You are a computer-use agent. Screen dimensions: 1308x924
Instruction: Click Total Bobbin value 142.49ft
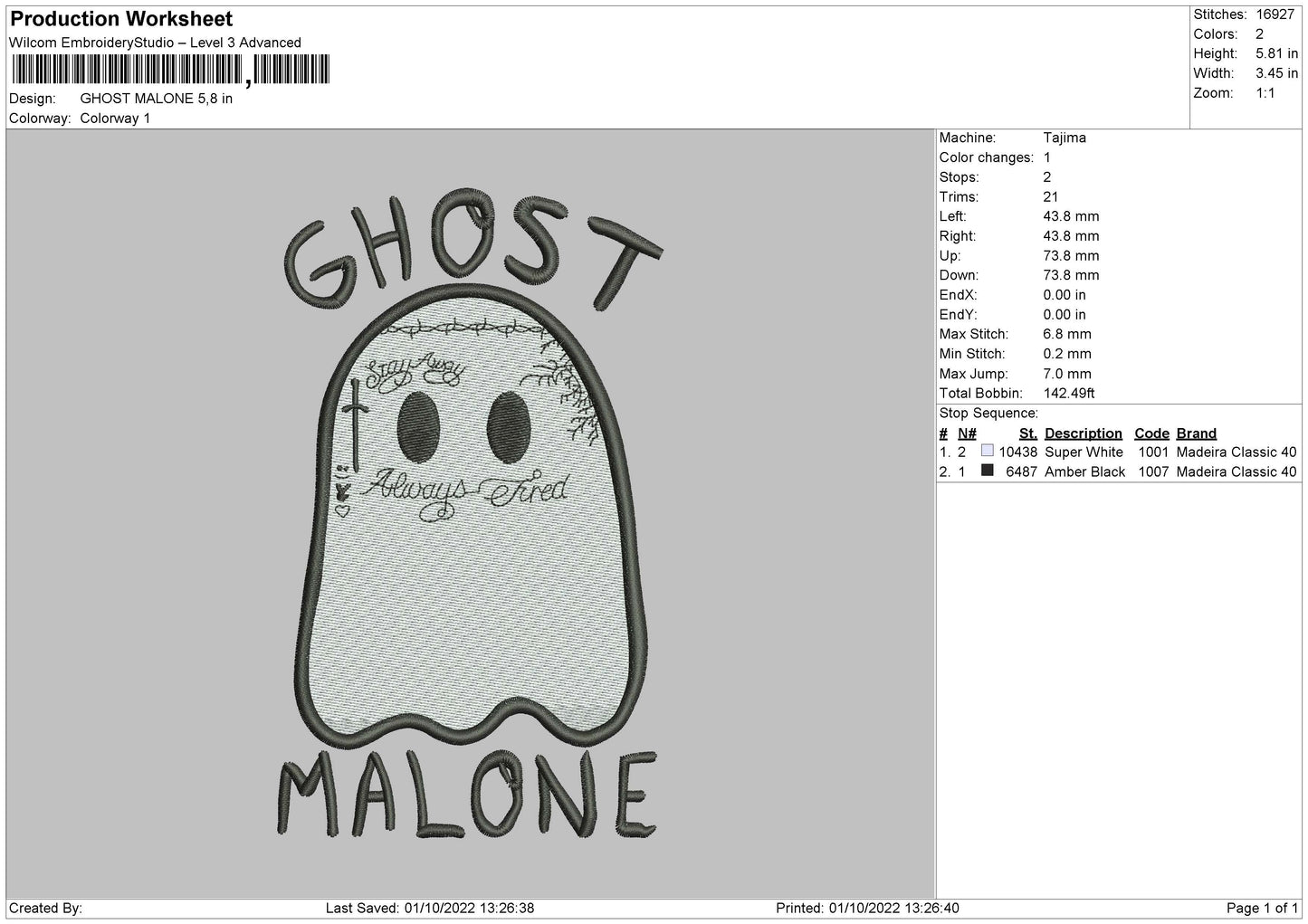[x=1069, y=394]
